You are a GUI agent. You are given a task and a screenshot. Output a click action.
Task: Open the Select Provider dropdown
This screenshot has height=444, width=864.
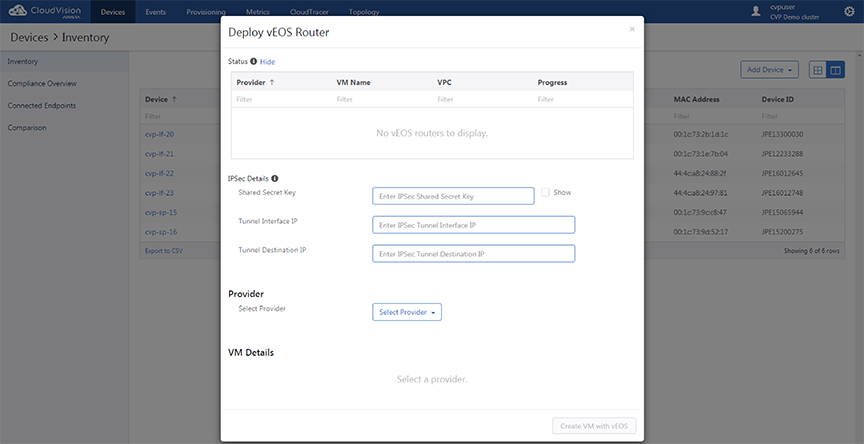tap(407, 312)
